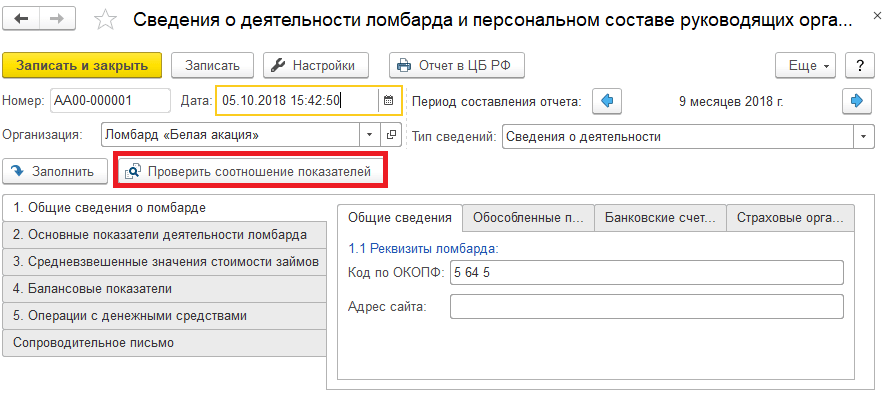Image resolution: width=888 pixels, height=394 pixels.
Task: Expand the Организация dropdown list
Action: click(x=369, y=135)
